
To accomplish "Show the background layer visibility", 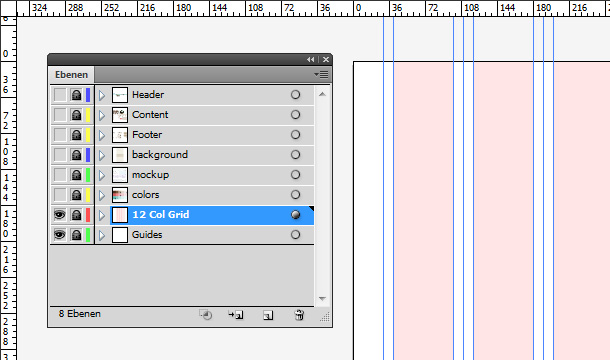I will tap(60, 155).
